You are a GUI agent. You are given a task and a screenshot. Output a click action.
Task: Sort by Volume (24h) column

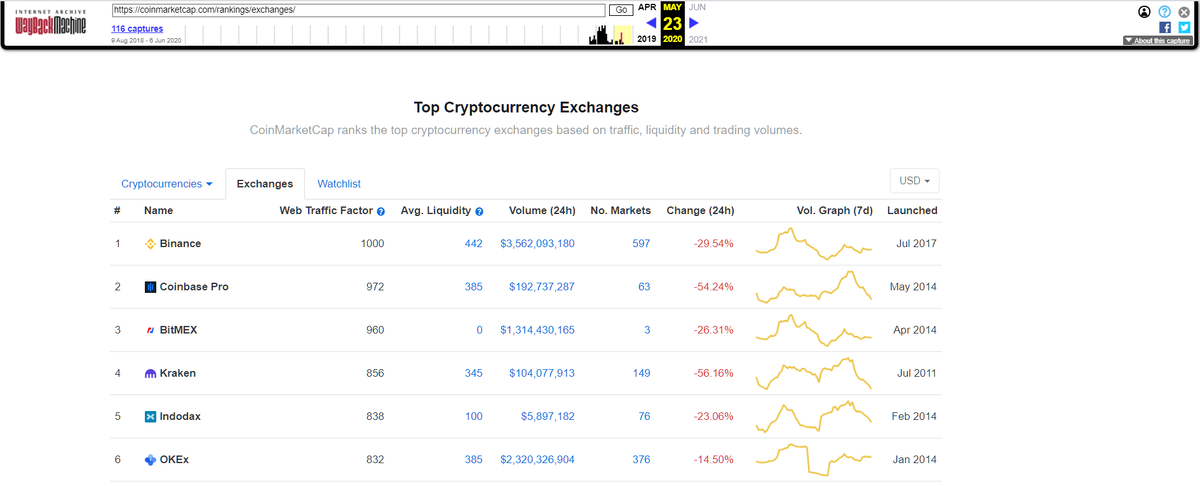pos(542,211)
